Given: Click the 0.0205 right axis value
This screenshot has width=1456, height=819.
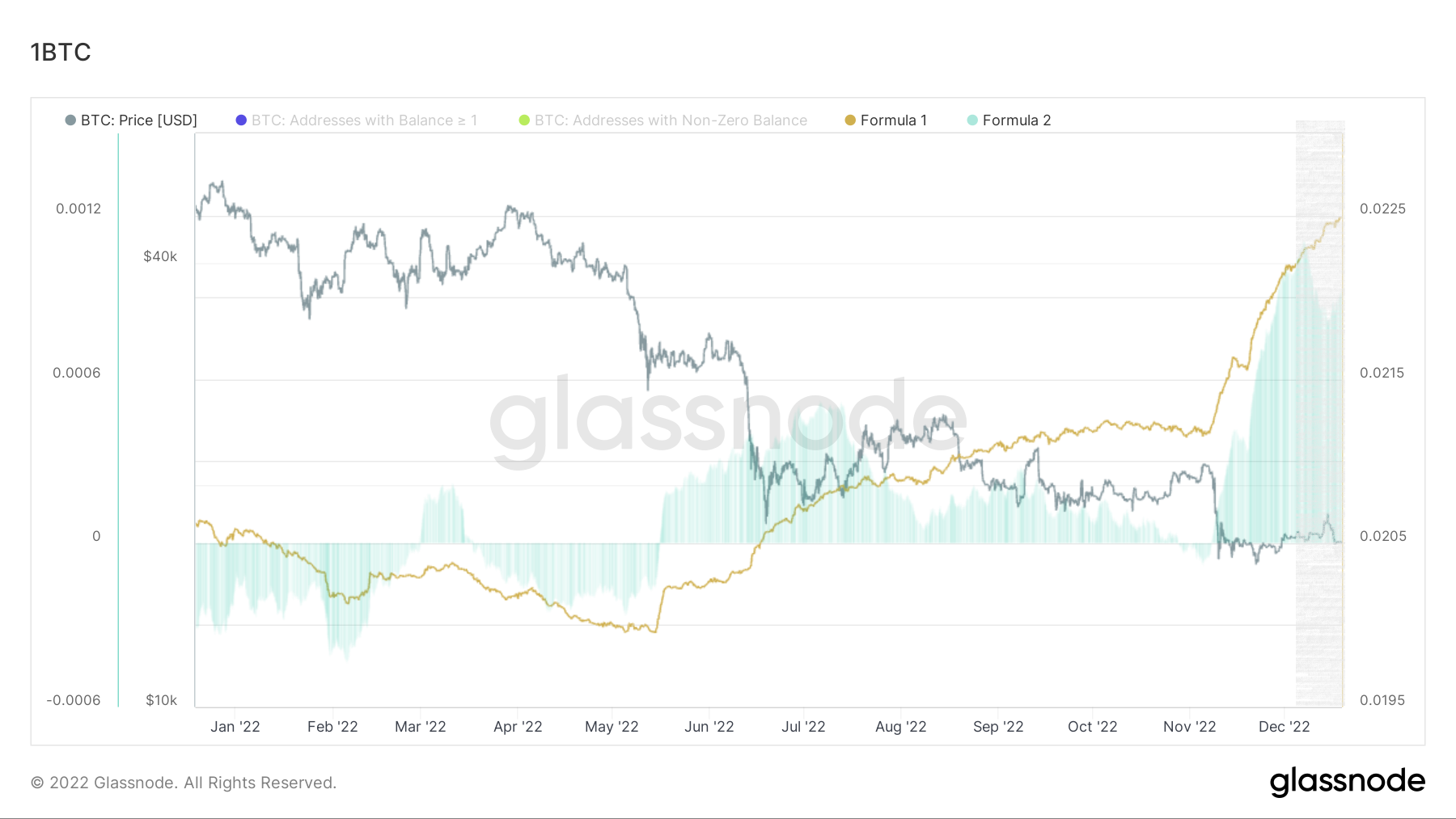Looking at the screenshot, I should (x=1382, y=536).
